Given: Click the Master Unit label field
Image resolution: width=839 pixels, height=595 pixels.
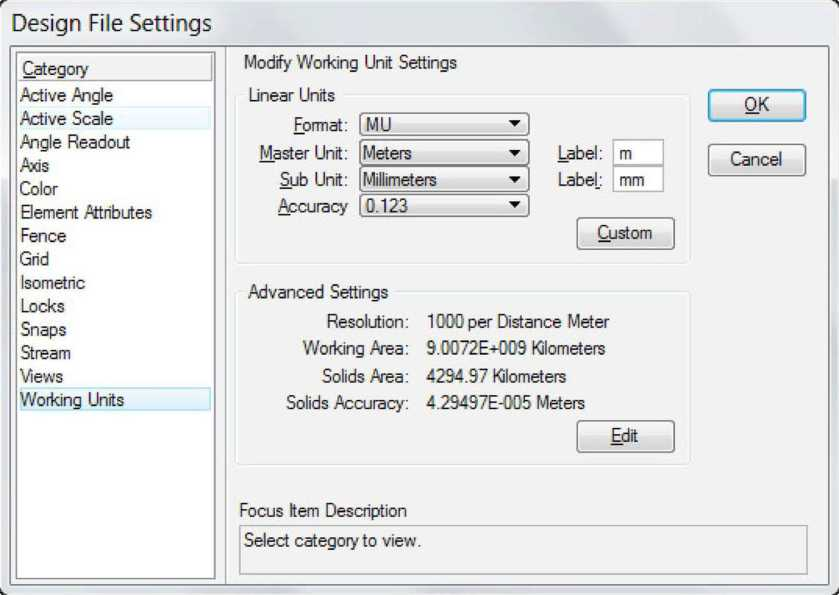Looking at the screenshot, I should [x=638, y=153].
